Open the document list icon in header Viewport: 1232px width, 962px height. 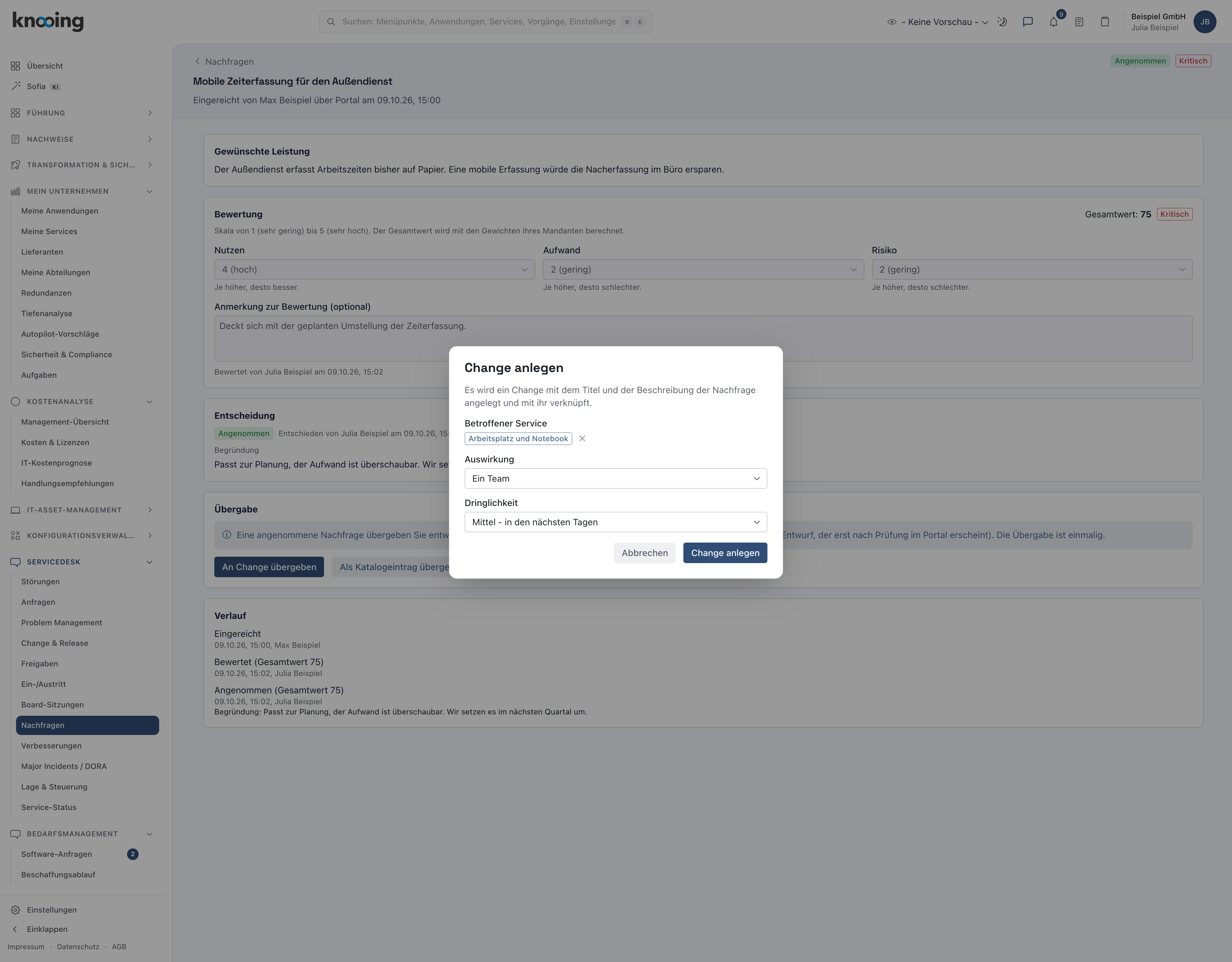(1079, 21)
